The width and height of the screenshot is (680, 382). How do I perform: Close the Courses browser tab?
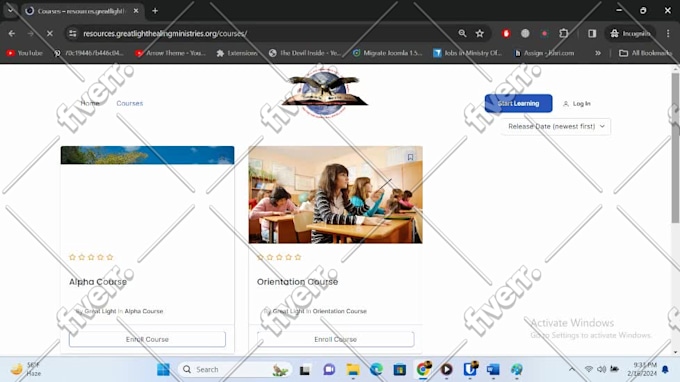coord(136,11)
